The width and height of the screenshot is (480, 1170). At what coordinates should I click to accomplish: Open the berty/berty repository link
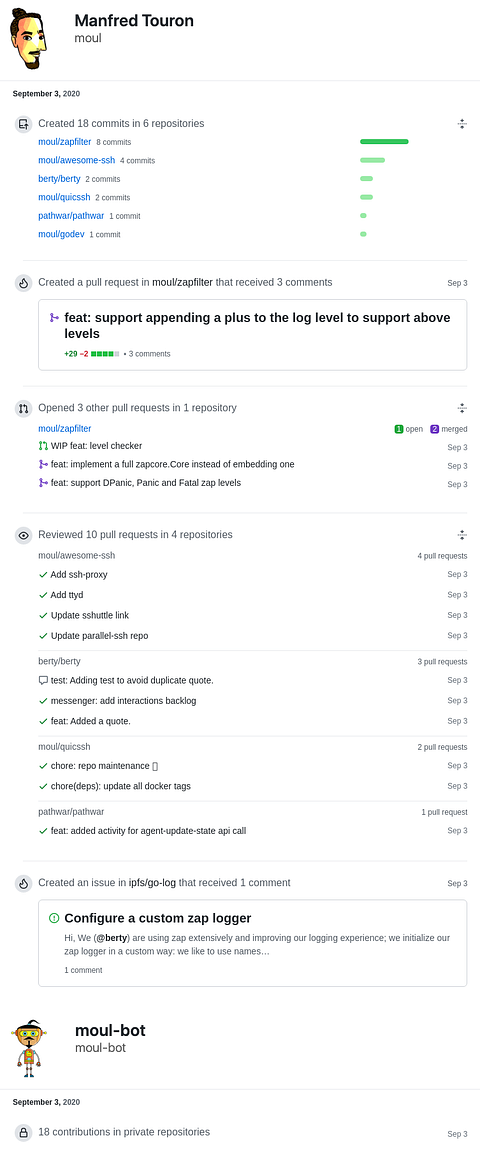pyautogui.click(x=59, y=179)
